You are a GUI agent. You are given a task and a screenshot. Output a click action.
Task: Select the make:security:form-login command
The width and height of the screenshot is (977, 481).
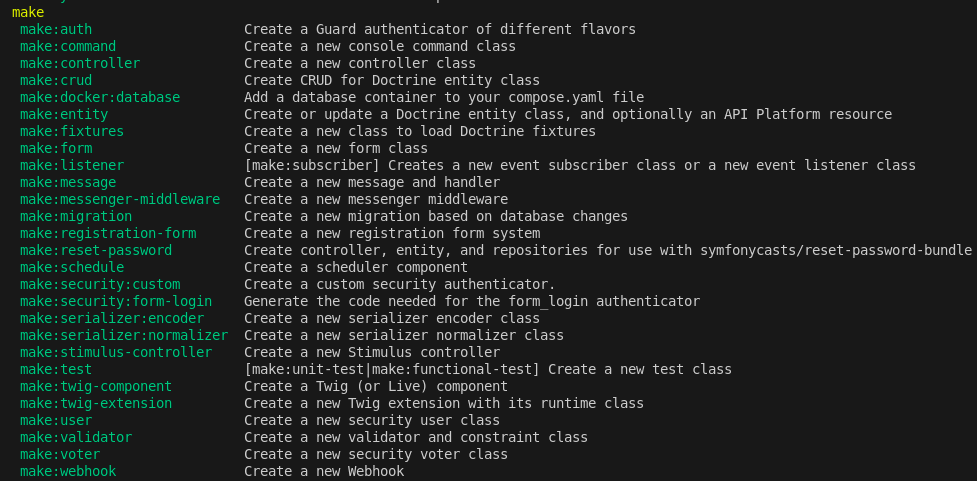pyautogui.click(x=115, y=302)
